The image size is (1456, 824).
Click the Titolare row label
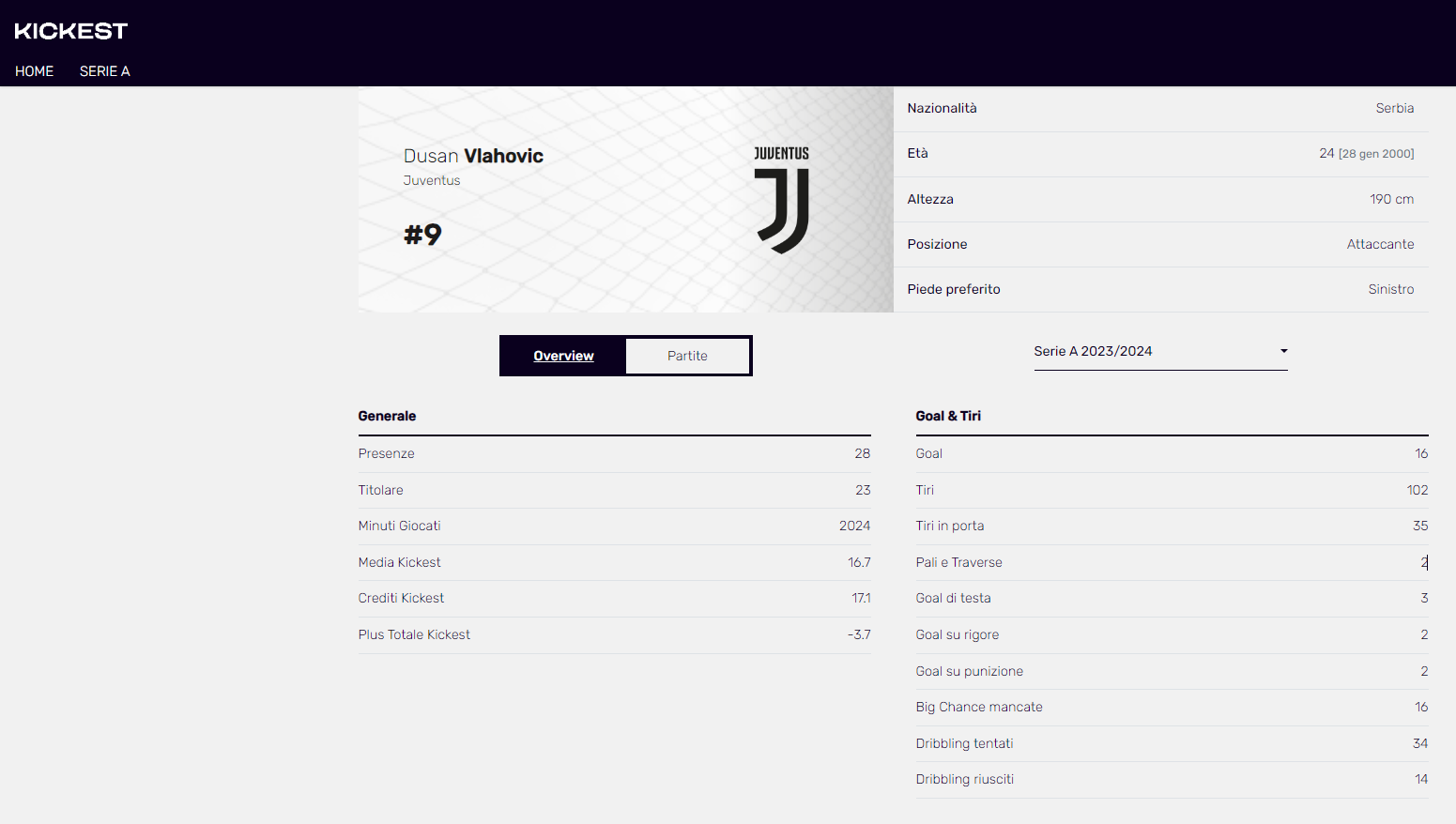380,490
